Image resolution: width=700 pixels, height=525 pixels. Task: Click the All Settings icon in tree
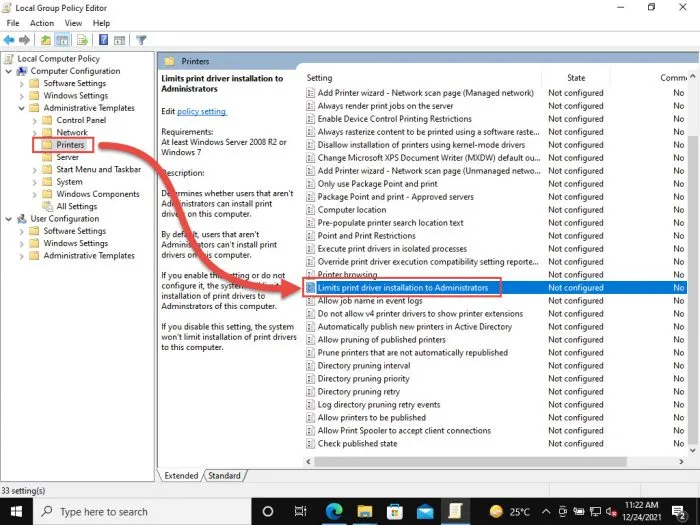click(47, 206)
